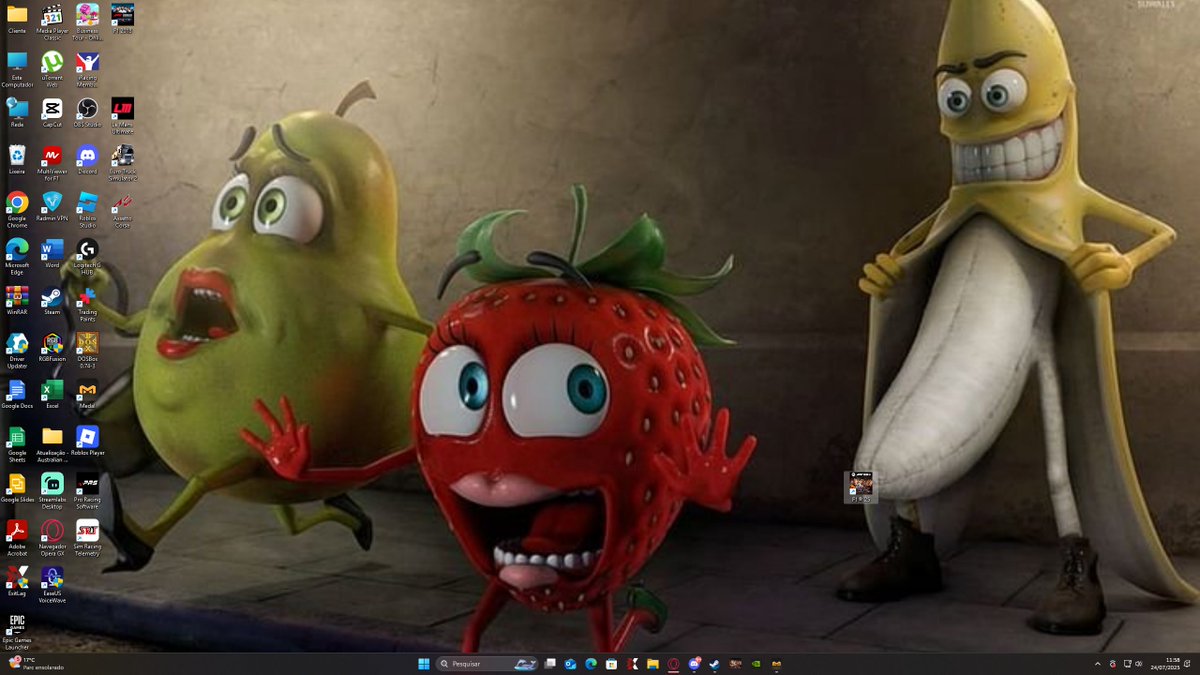This screenshot has height=675, width=1200.
Task: Select the Medal desktop shortcut
Action: point(87,395)
